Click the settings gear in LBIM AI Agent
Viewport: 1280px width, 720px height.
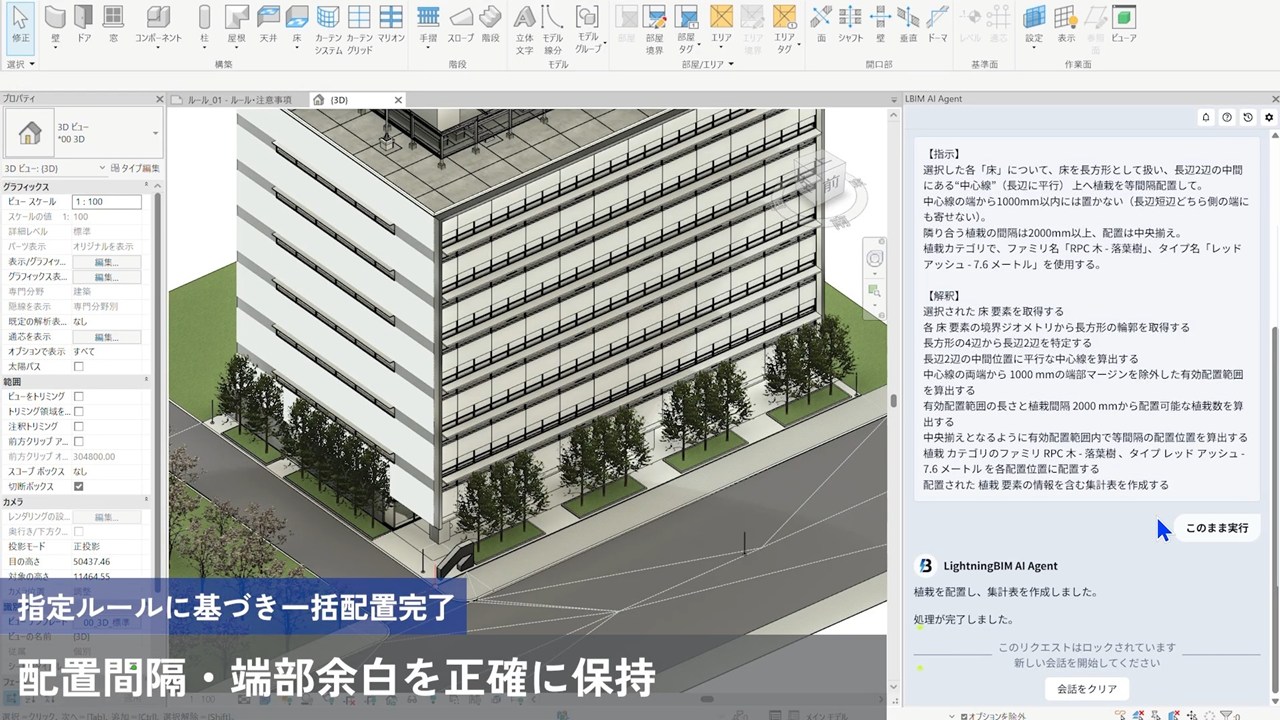point(1269,117)
